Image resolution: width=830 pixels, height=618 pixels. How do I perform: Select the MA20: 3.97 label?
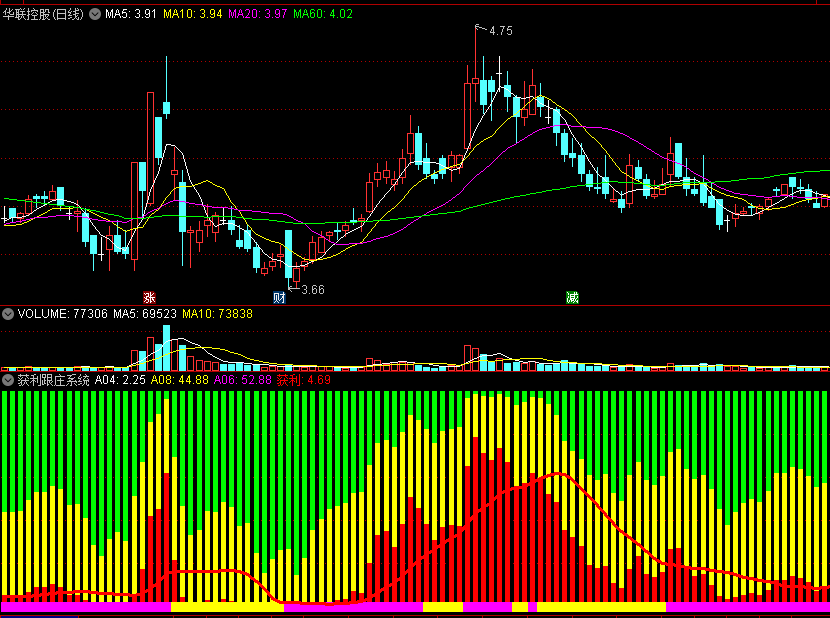pyautogui.click(x=258, y=14)
